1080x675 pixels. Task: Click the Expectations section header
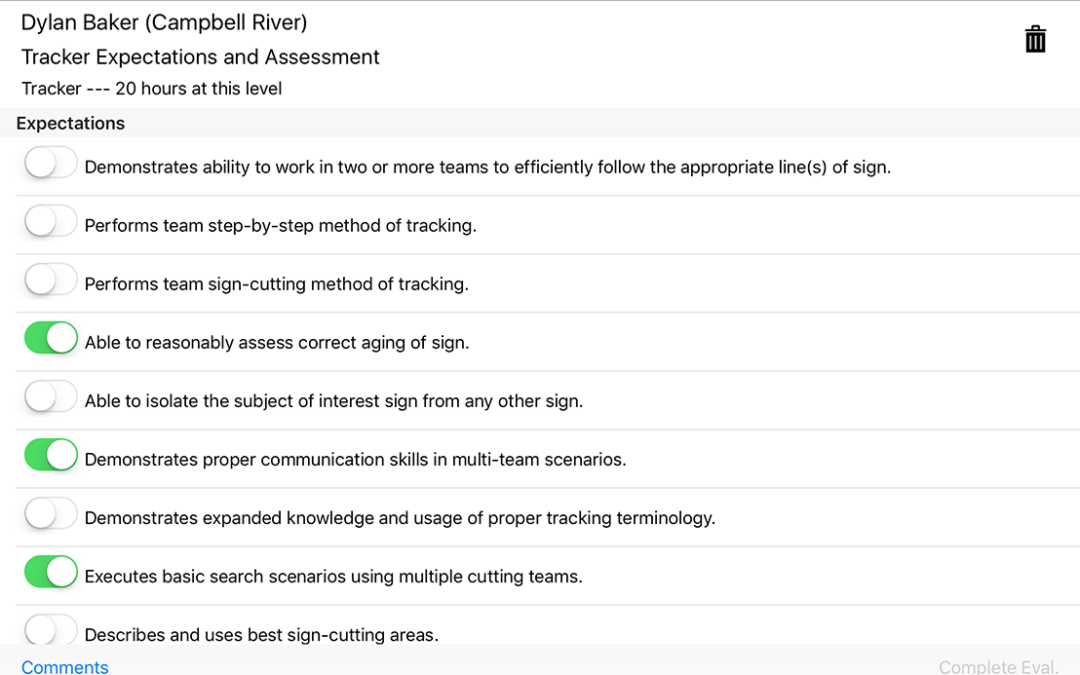tap(71, 124)
